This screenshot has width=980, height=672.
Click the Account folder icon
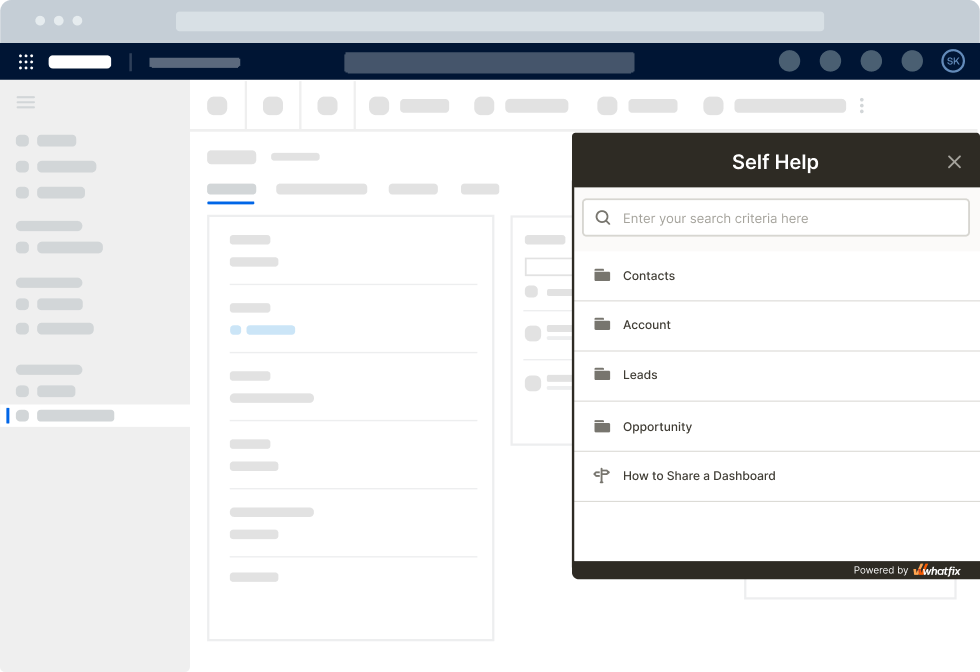(602, 324)
